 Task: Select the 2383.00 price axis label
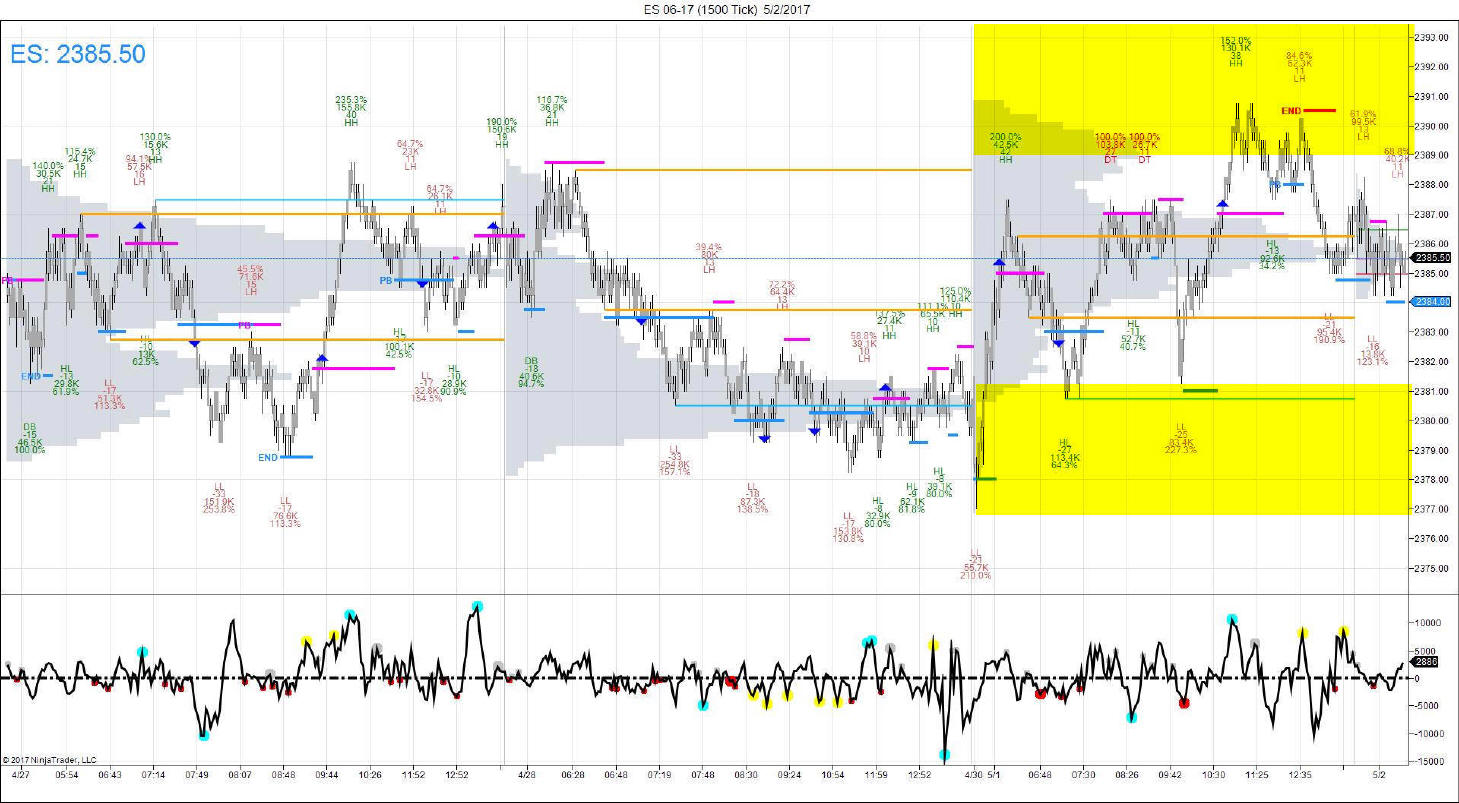click(1432, 332)
